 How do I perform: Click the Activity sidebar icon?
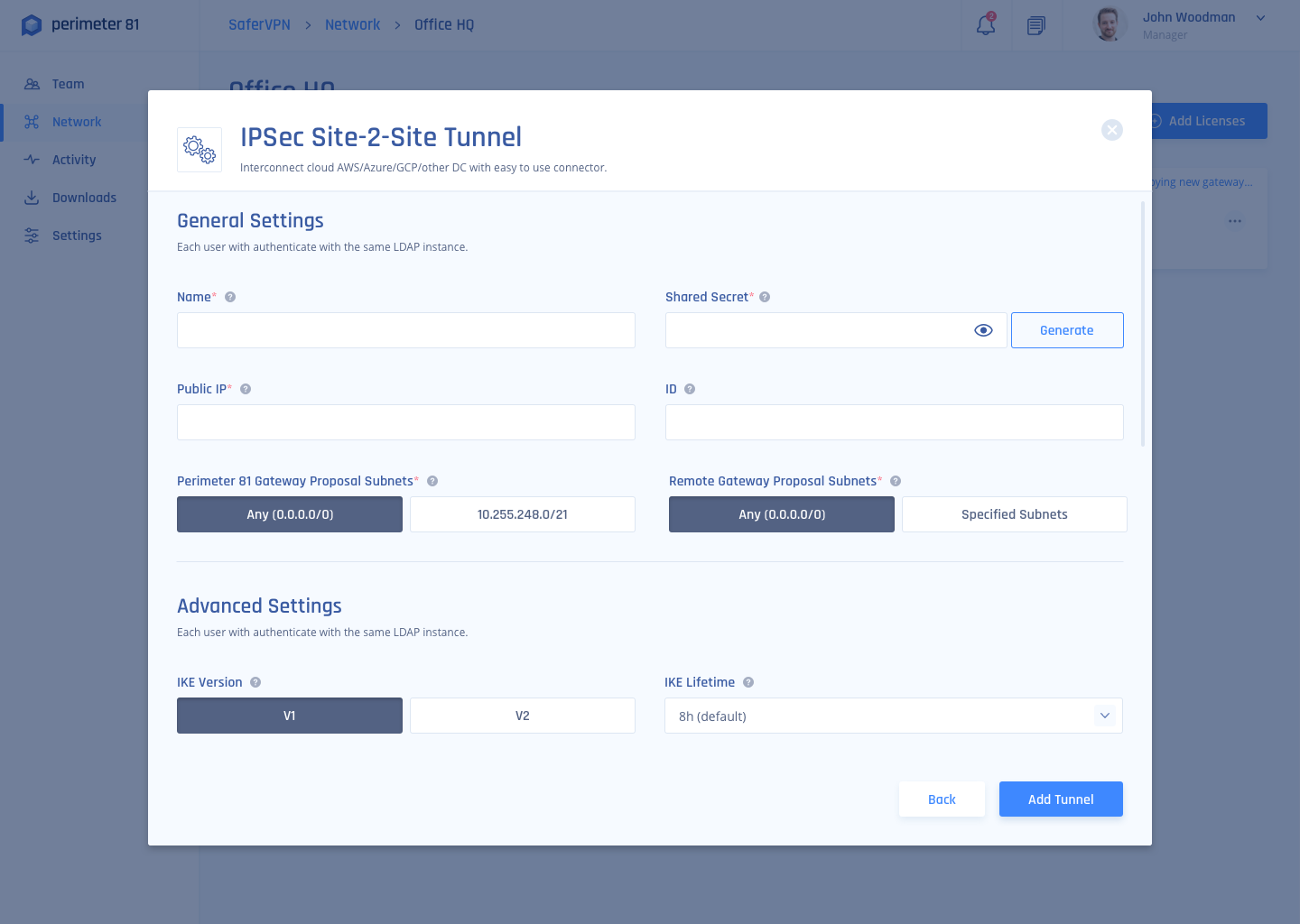click(32, 160)
